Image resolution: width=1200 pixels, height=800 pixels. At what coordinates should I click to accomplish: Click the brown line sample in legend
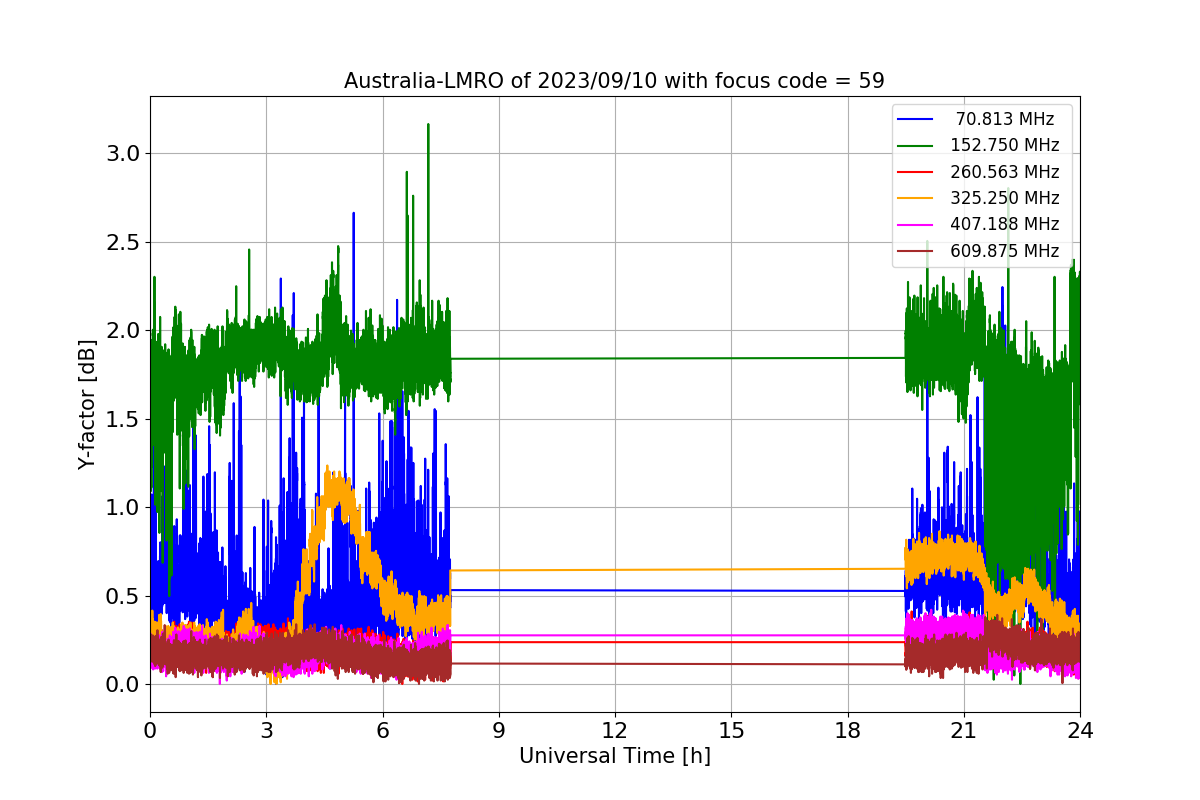(915, 251)
